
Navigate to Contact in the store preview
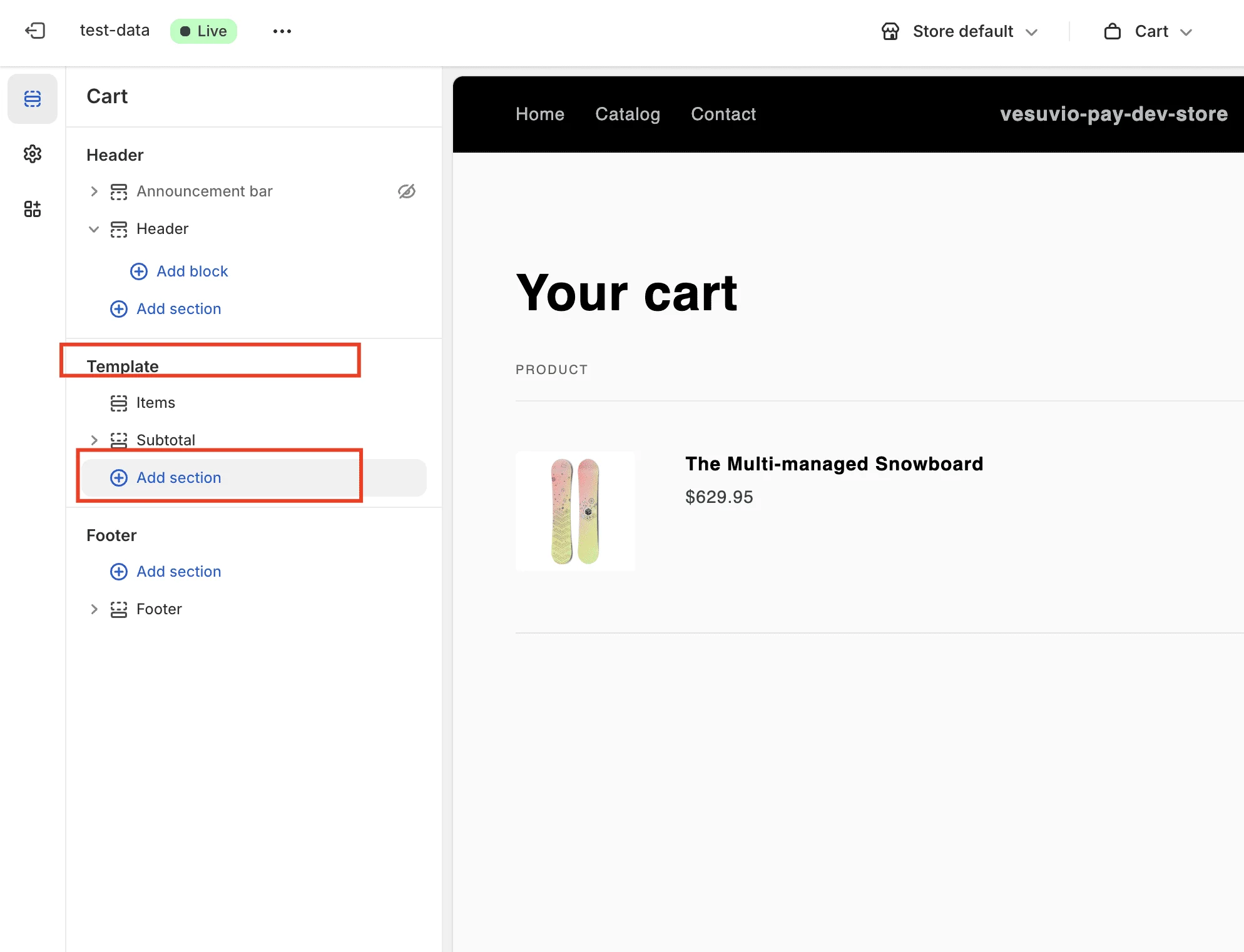(x=723, y=114)
